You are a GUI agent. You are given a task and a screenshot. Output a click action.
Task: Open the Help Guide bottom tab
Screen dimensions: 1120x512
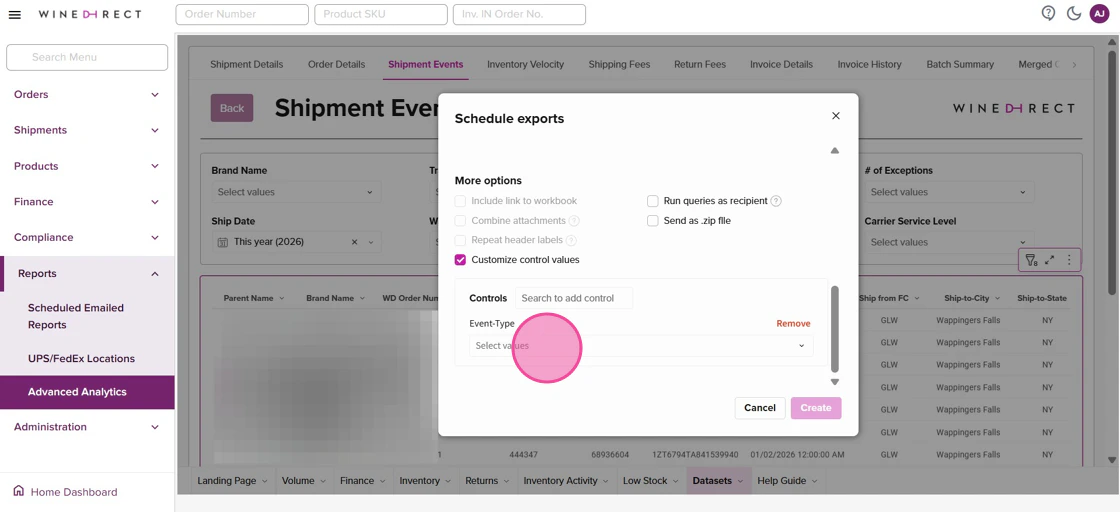click(787, 481)
